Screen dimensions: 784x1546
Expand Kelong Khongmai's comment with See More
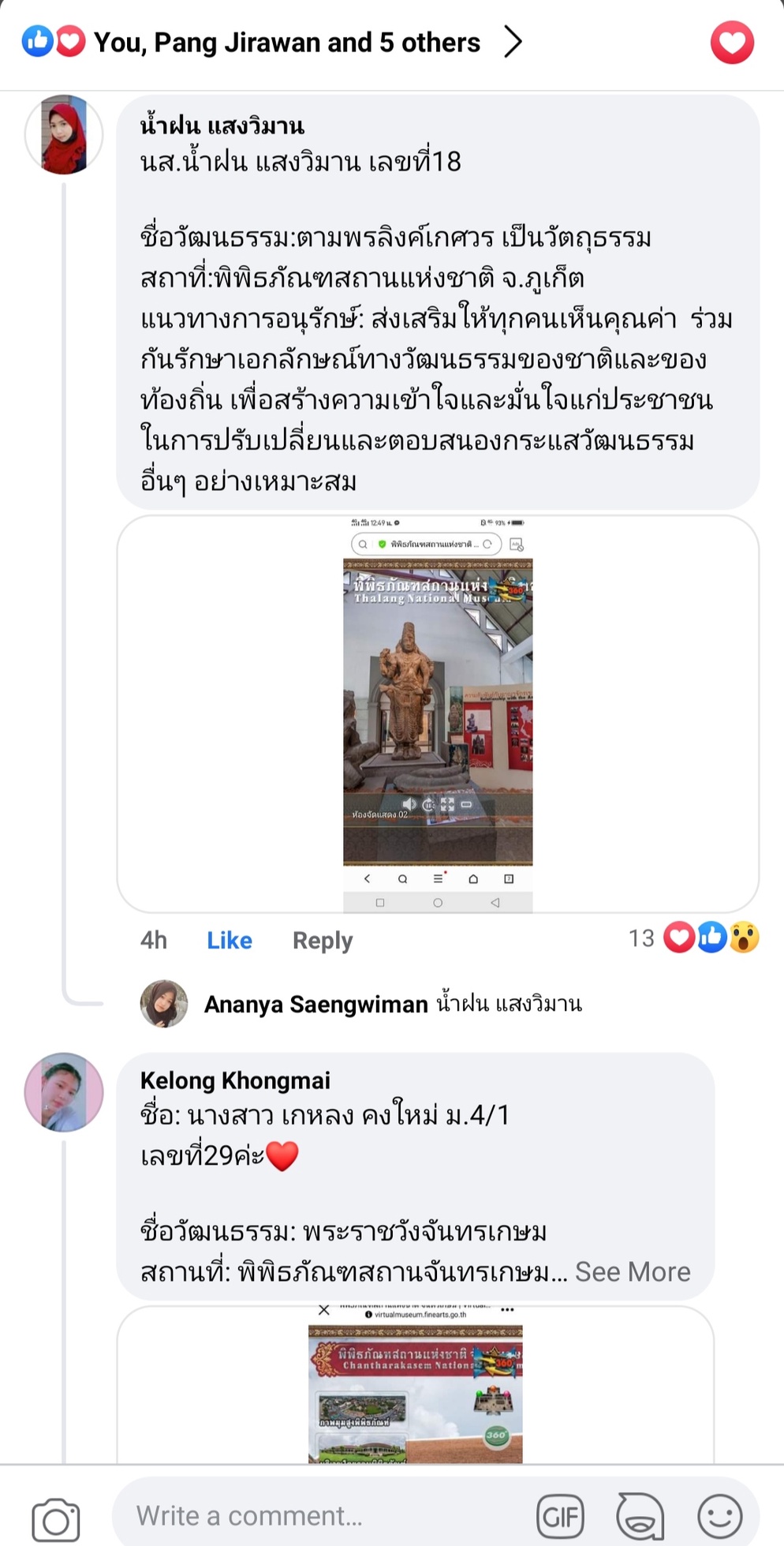coord(633,1271)
